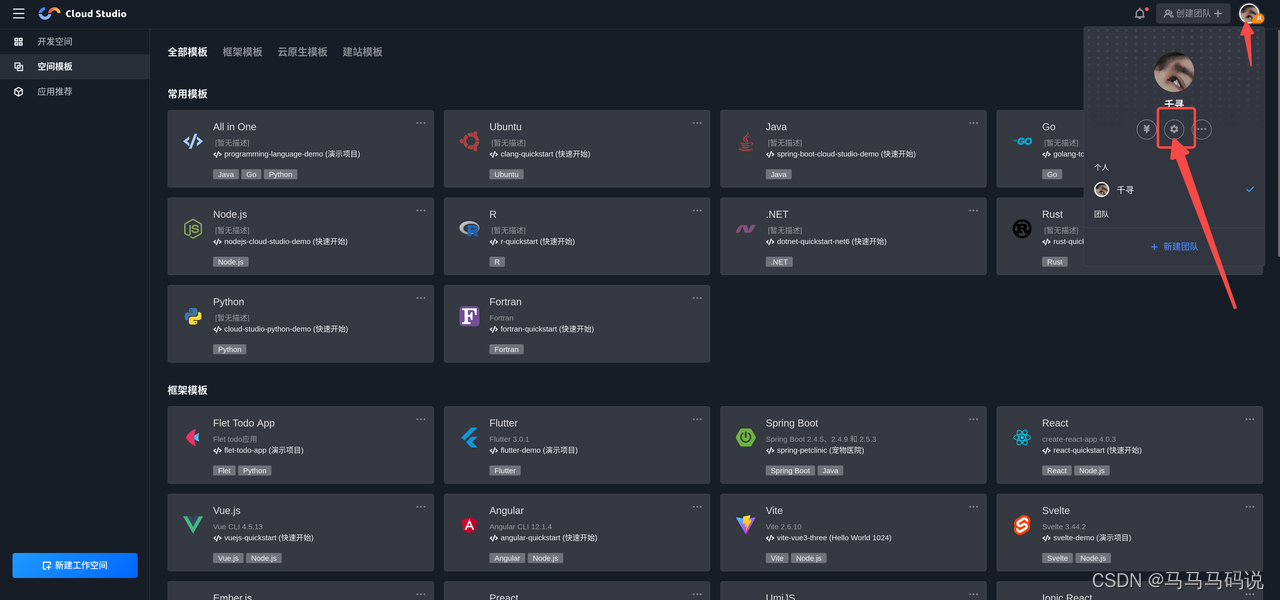Image resolution: width=1280 pixels, height=600 pixels.
Task: Click 新建团队 link in profile popup
Action: point(1174,246)
